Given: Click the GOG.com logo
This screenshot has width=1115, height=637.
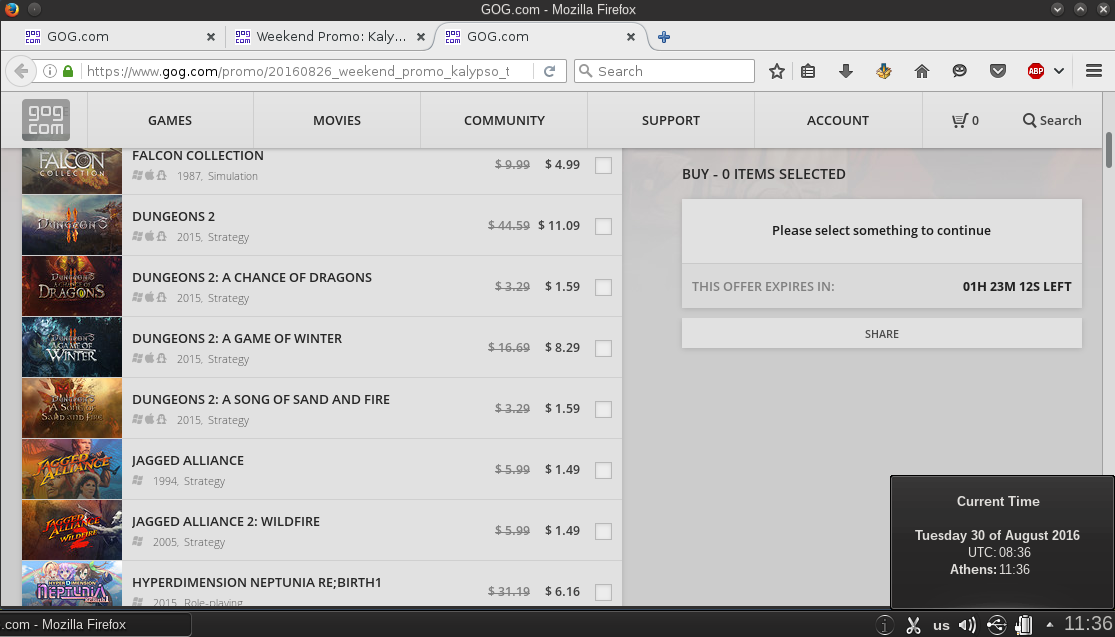Looking at the screenshot, I should click(46, 119).
